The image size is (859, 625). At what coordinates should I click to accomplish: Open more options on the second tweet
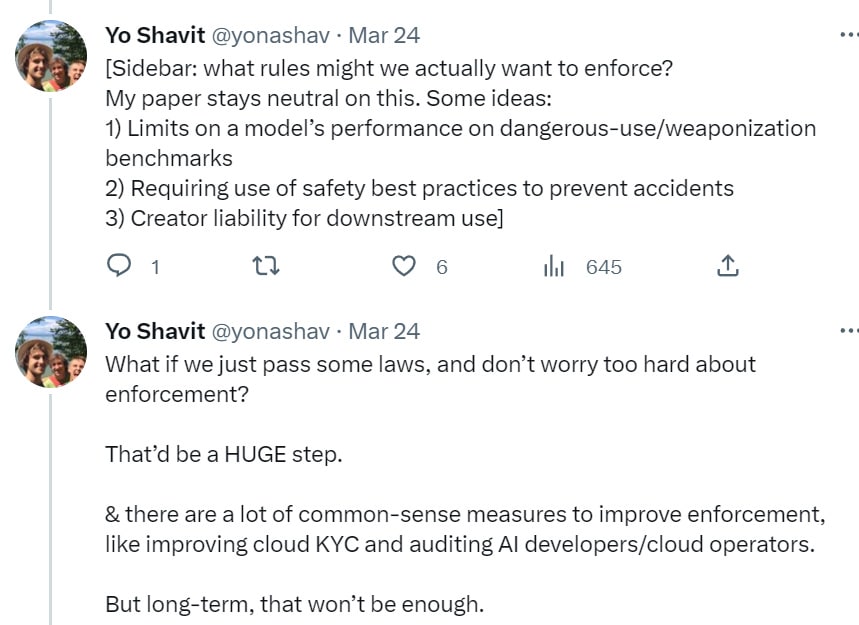(848, 330)
